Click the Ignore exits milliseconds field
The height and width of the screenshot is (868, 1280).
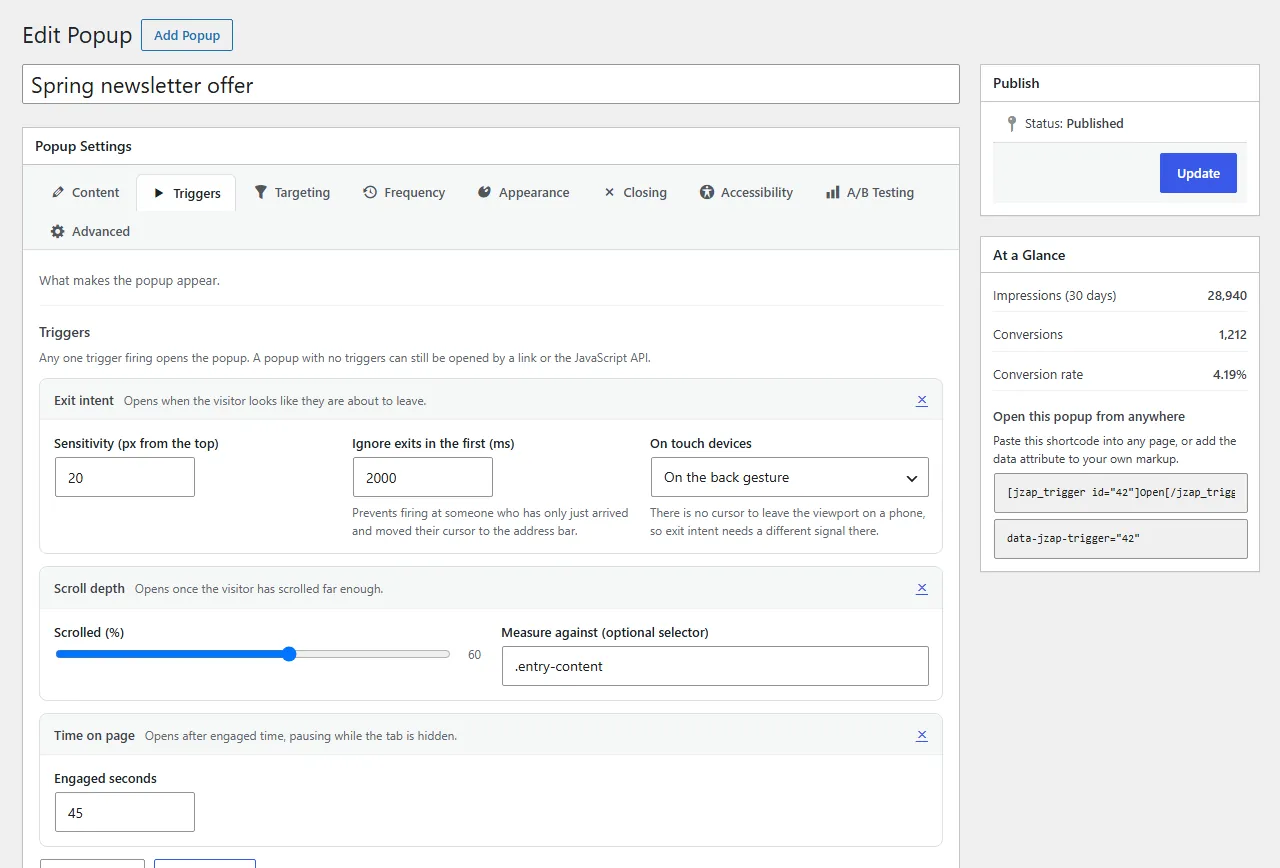[x=423, y=477]
